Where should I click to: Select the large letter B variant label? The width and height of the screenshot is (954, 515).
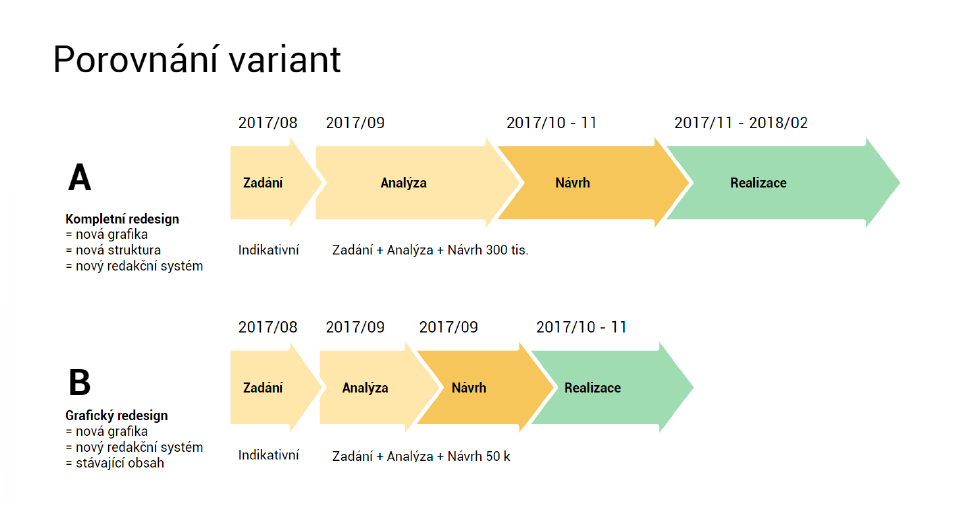79,383
